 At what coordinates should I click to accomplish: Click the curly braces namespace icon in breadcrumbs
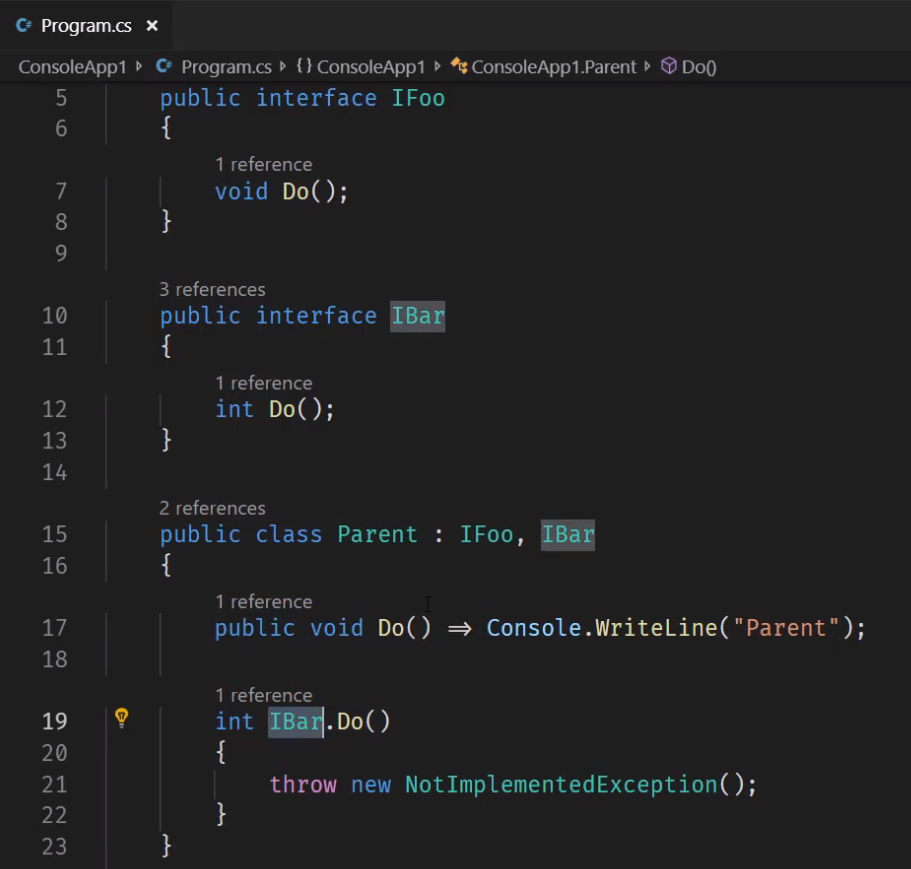(x=303, y=67)
